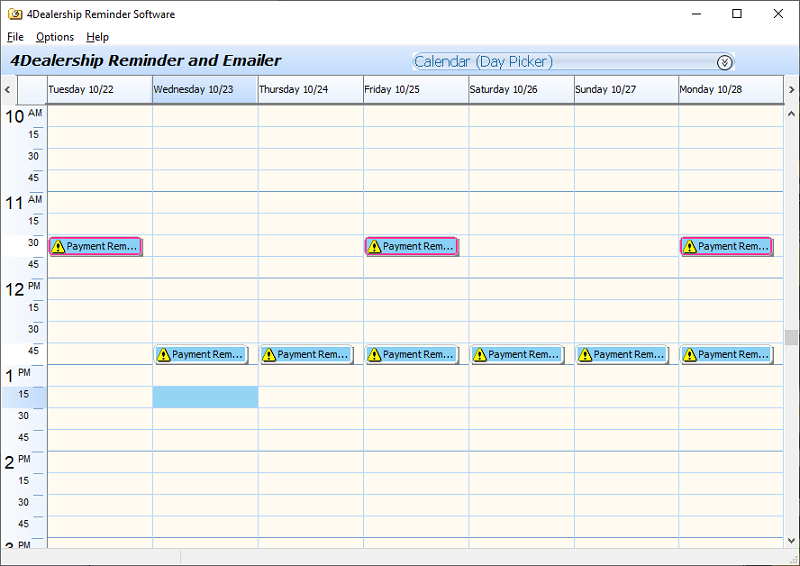Navigate to previous days with left arrow
The height and width of the screenshot is (566, 800).
(x=8, y=90)
